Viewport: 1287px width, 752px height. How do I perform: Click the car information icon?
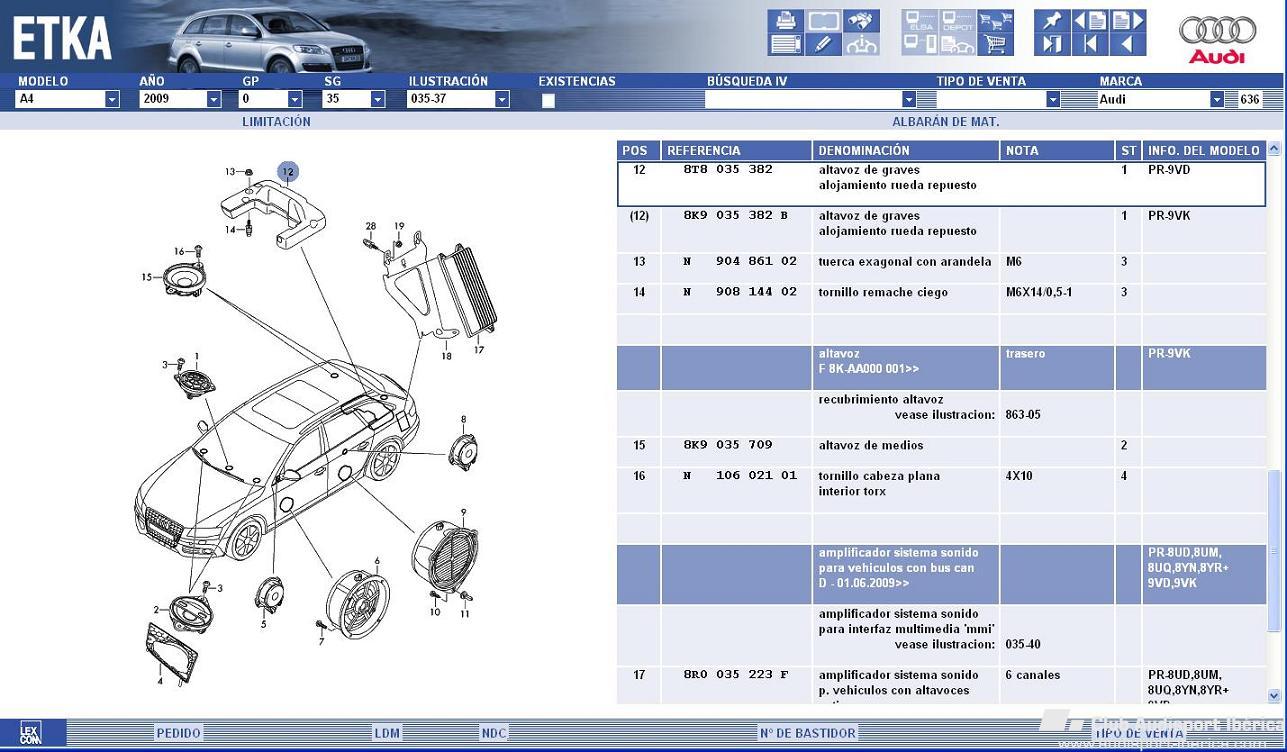(861, 44)
